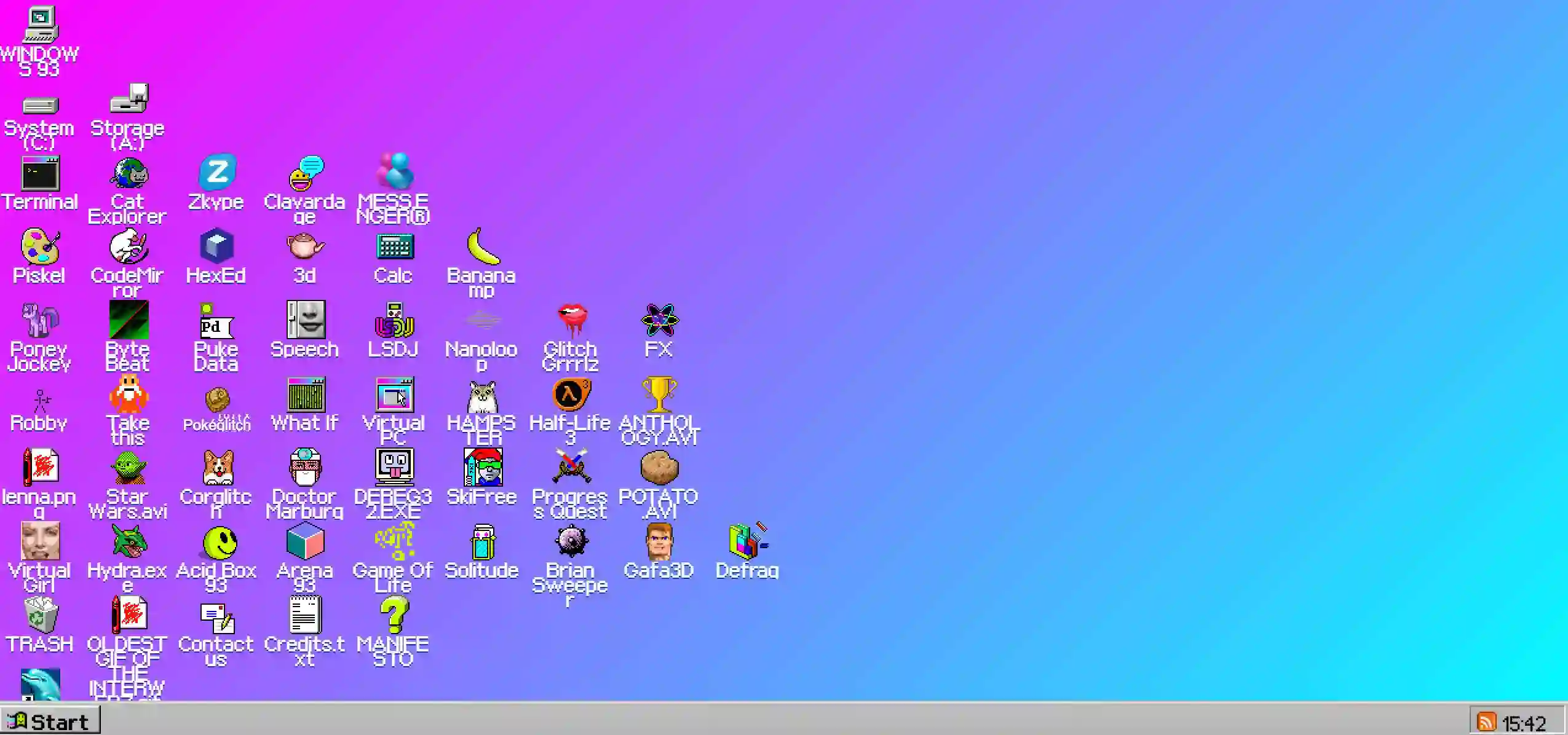Click the RSS feed tray icon
The width and height of the screenshot is (1568, 735).
1486,722
